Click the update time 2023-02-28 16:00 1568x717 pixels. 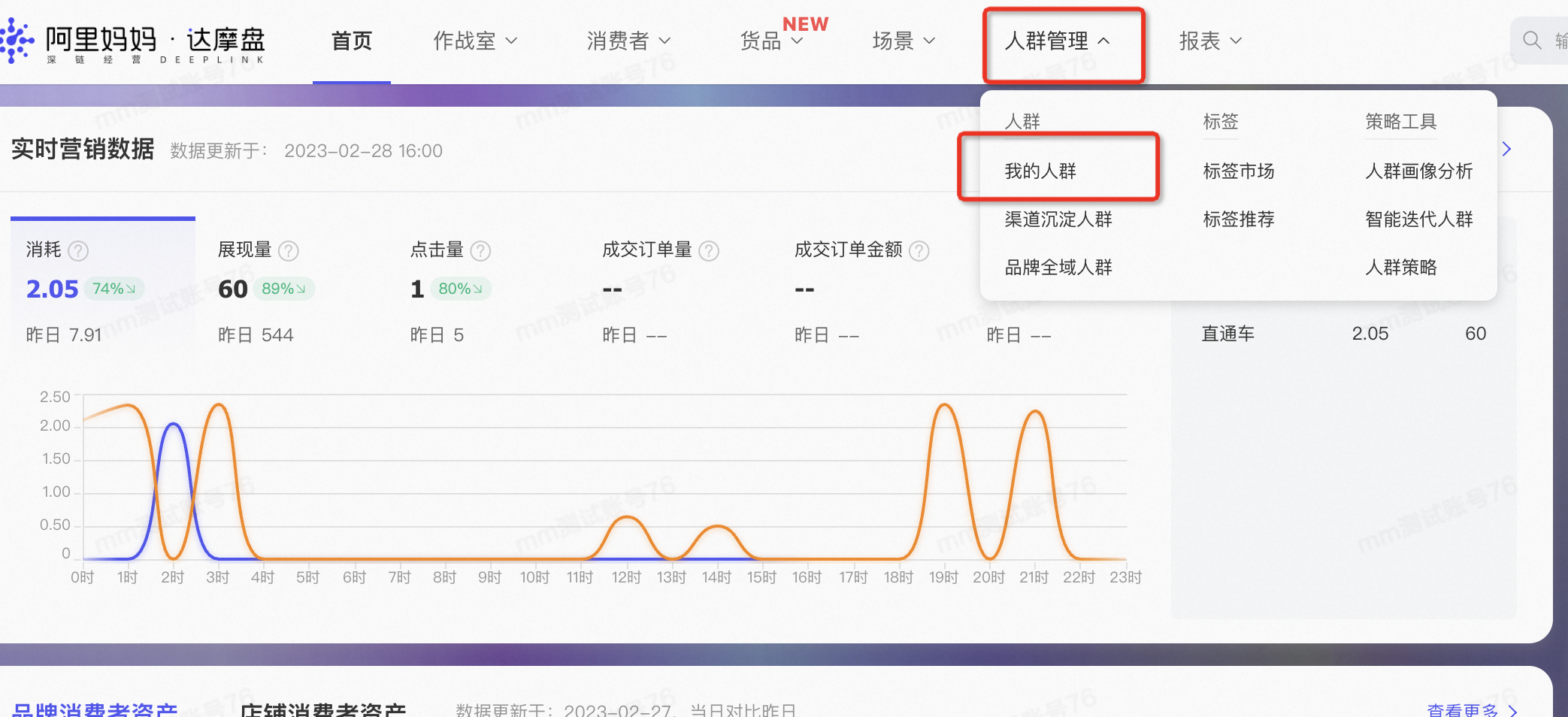tap(363, 151)
